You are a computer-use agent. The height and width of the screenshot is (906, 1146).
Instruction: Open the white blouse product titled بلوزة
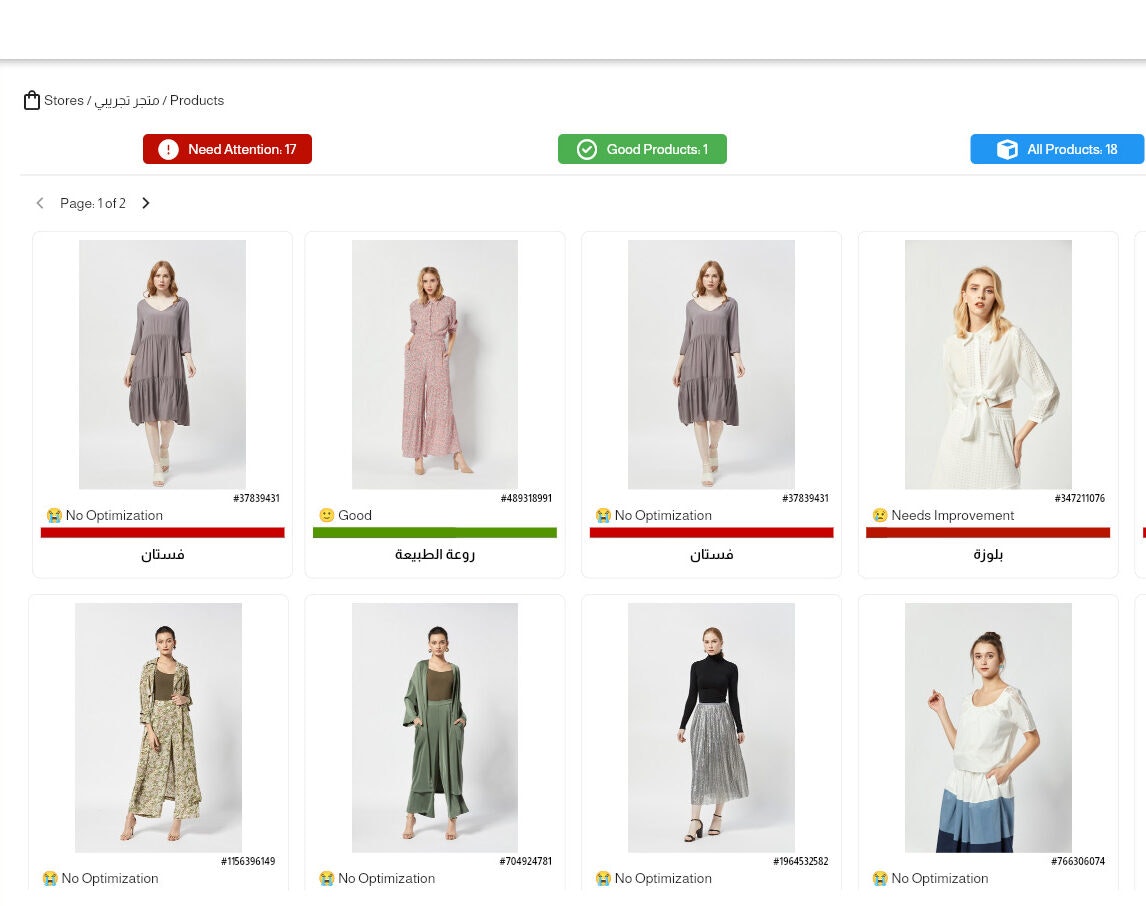(x=988, y=365)
